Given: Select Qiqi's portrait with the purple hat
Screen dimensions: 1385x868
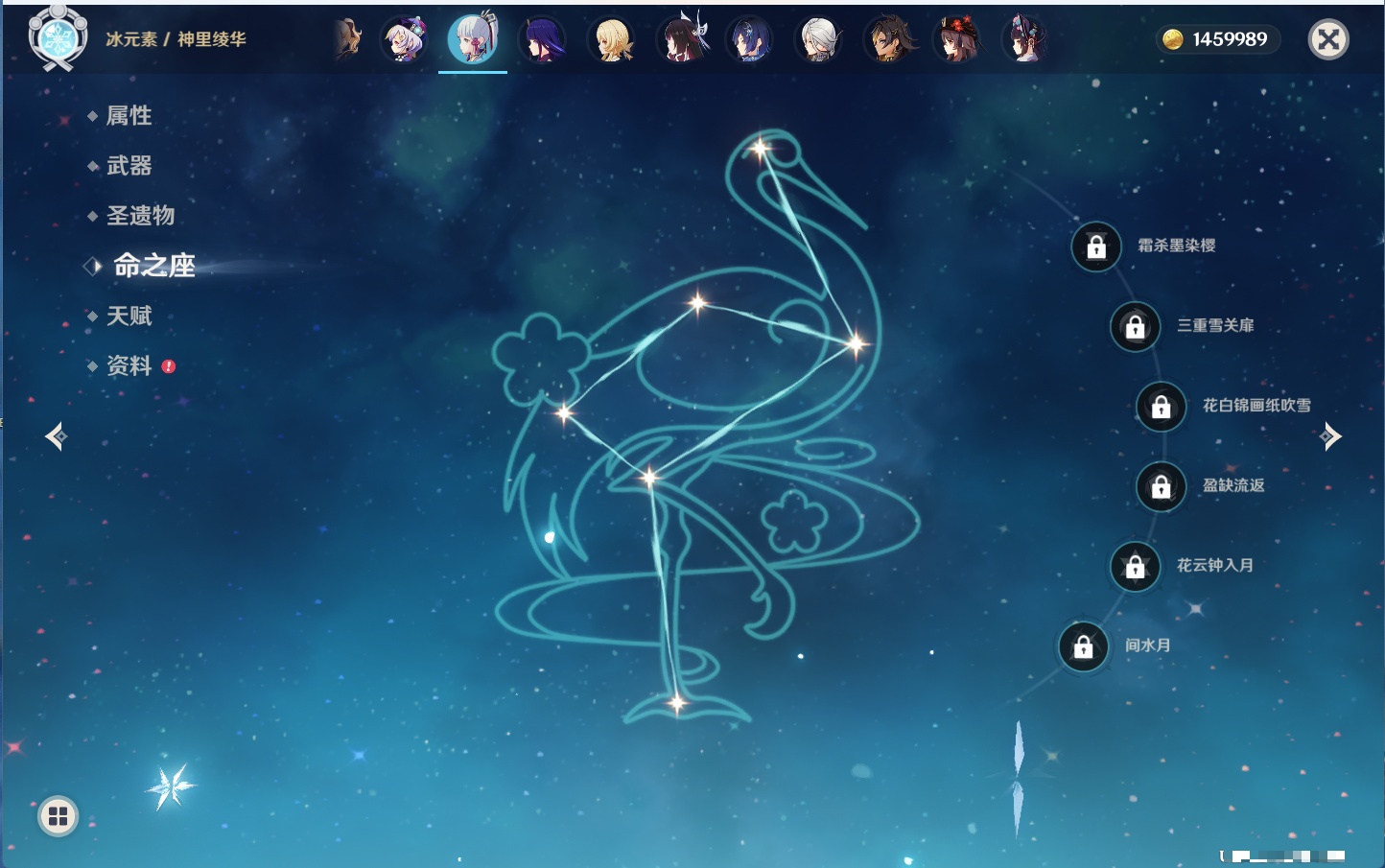Looking at the screenshot, I should 404,40.
